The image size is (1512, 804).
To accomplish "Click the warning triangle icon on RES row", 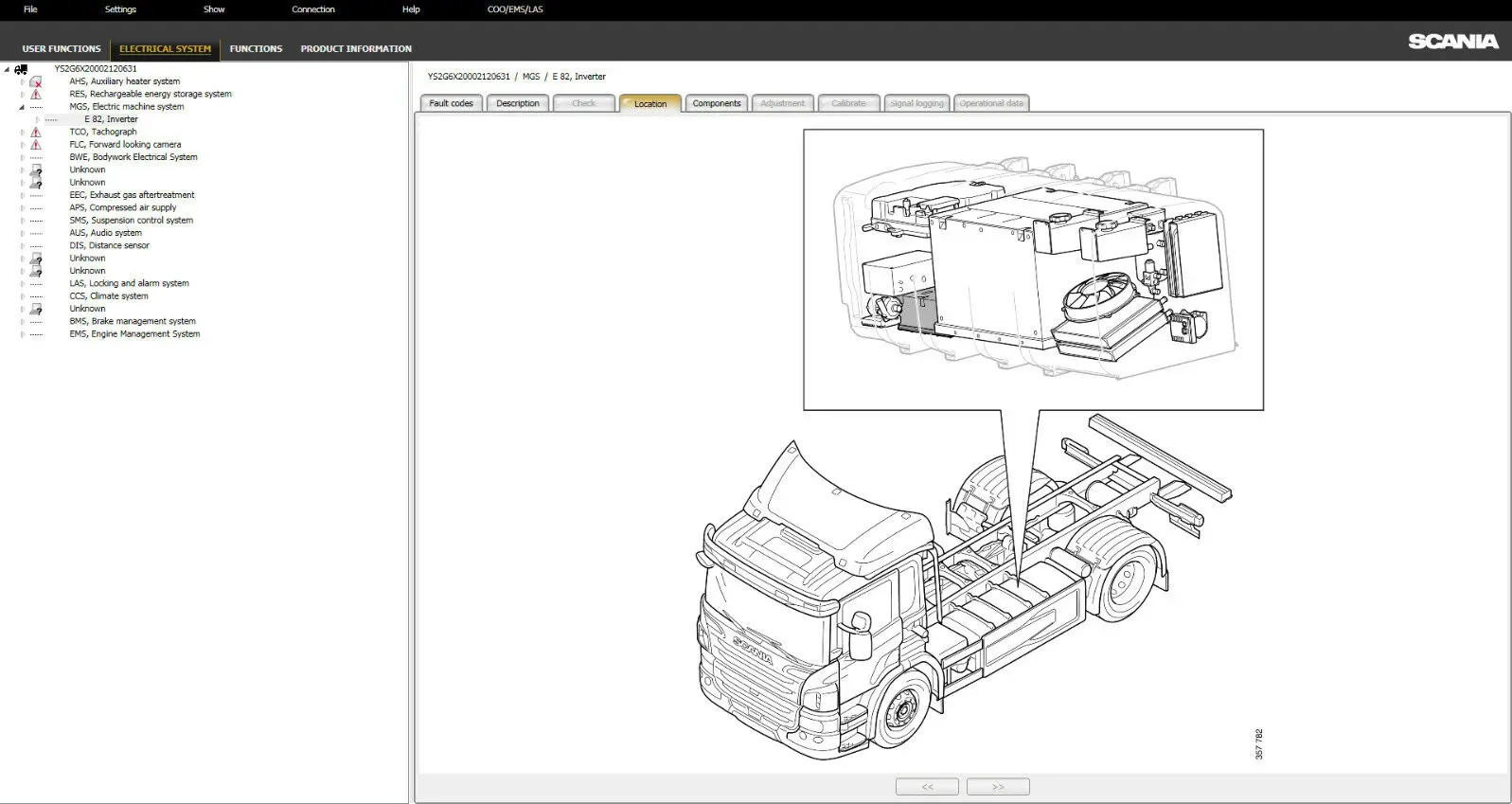I will 36,94.
